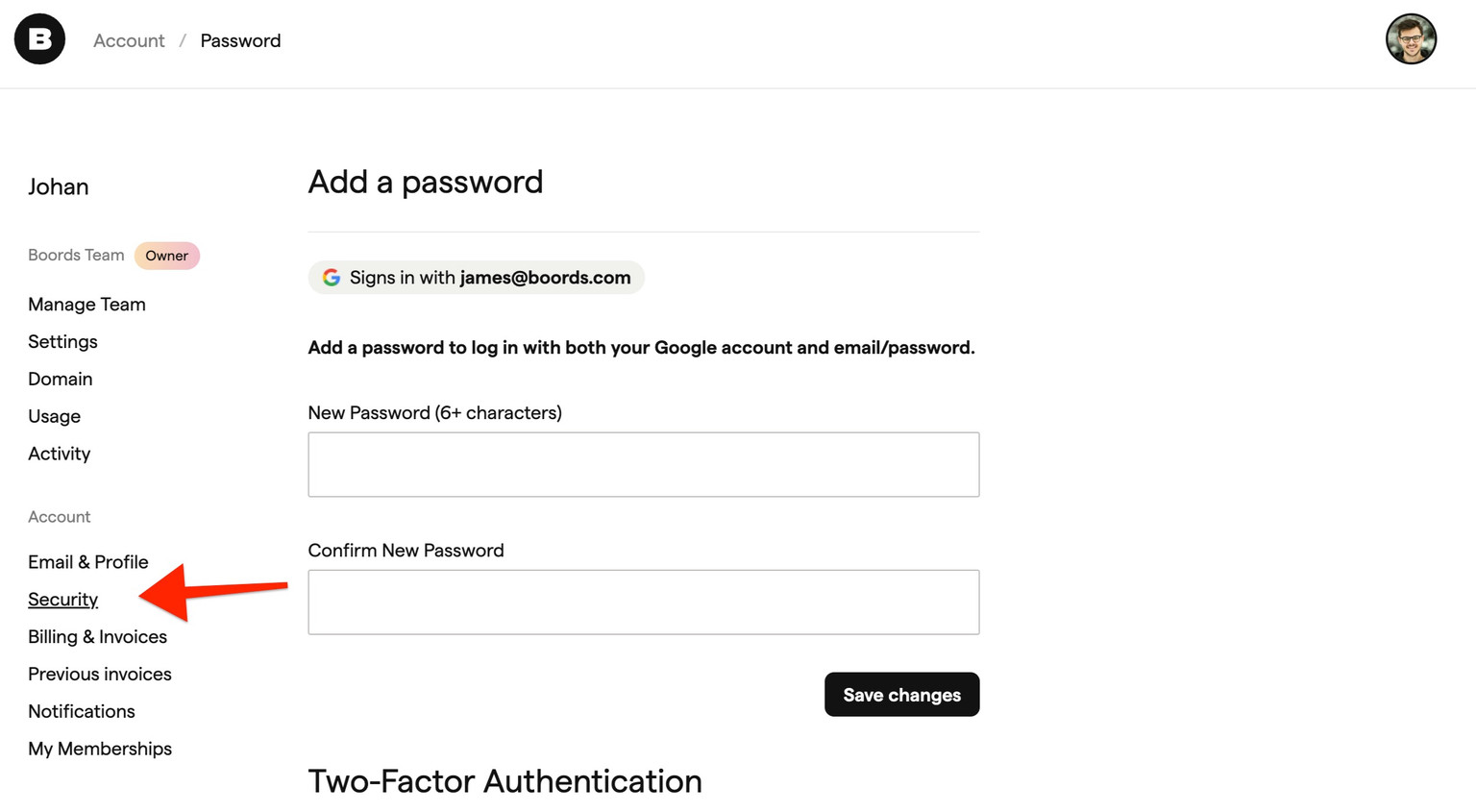
Task: Select the Password breadcrumb item
Action: (240, 40)
